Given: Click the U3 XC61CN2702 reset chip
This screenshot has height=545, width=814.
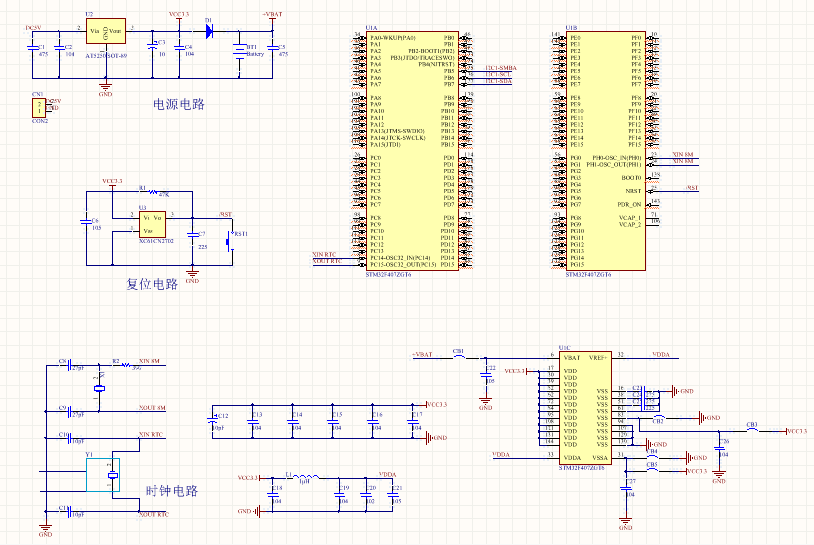Looking at the screenshot, I should pos(152,224).
